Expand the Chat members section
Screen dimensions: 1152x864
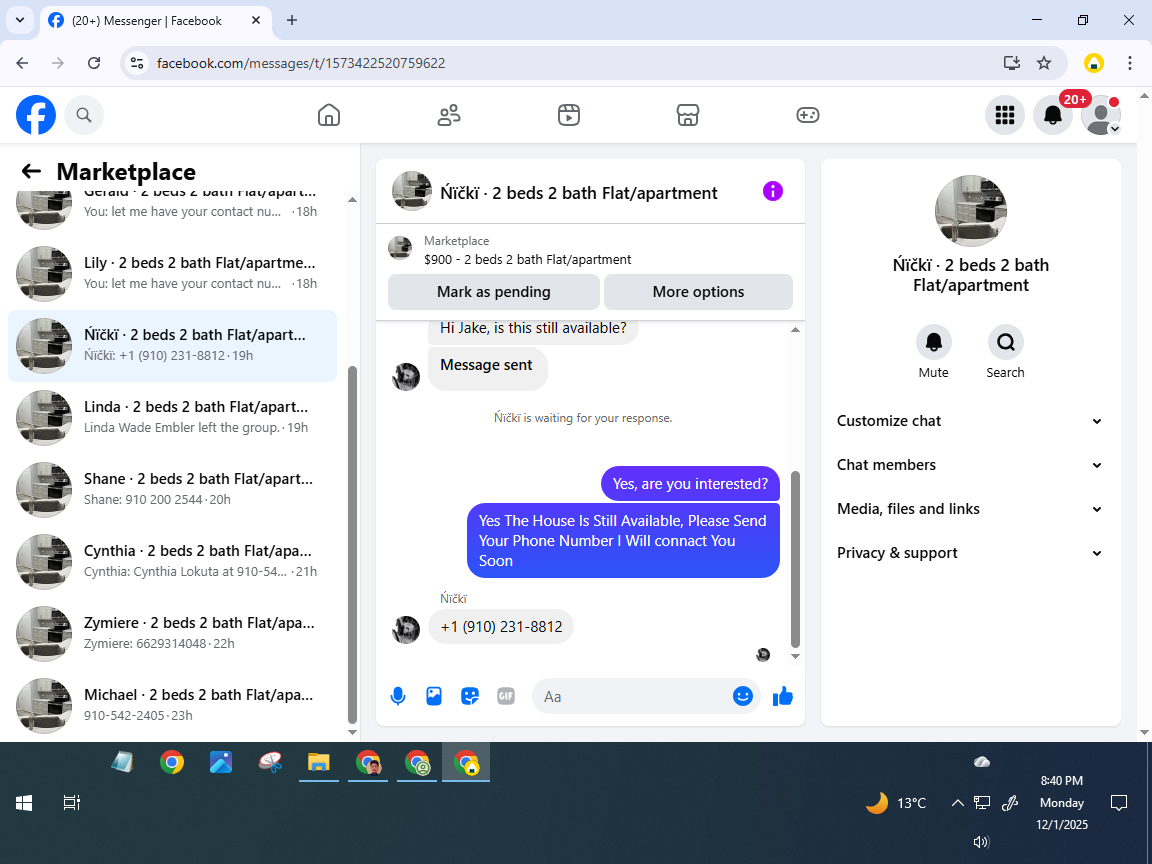(x=971, y=465)
